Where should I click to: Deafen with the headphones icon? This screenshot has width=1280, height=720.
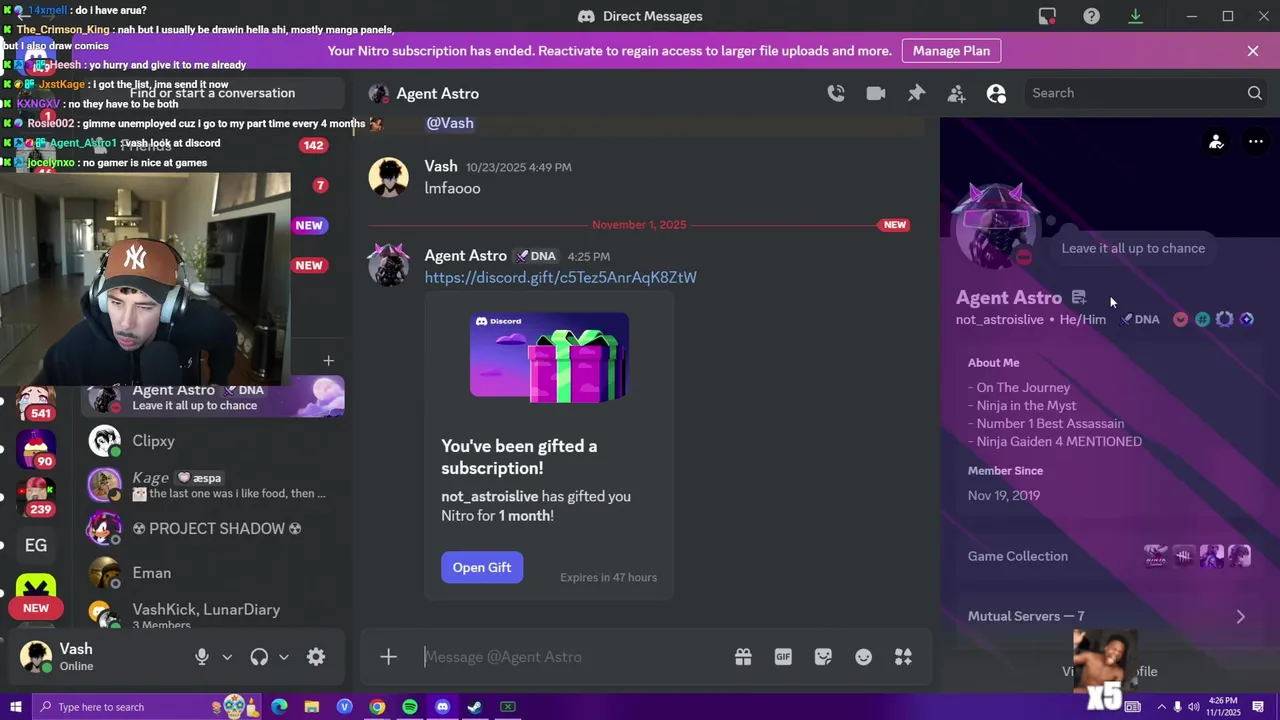pyautogui.click(x=259, y=657)
